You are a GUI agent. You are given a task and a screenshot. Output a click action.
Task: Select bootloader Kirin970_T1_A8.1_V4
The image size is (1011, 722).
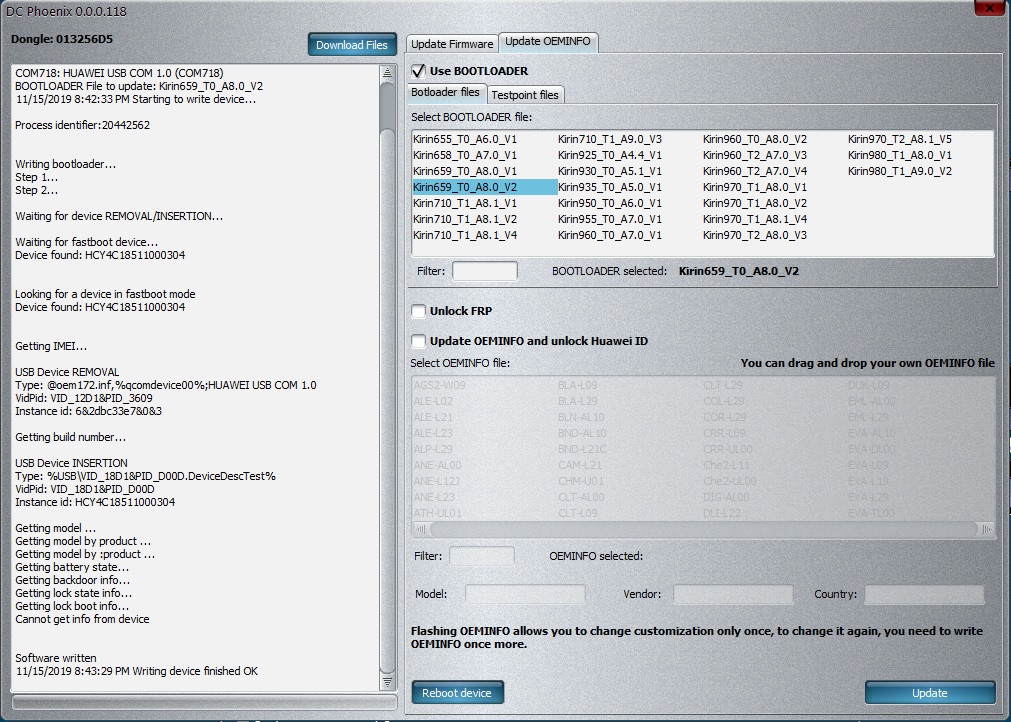tap(755, 219)
